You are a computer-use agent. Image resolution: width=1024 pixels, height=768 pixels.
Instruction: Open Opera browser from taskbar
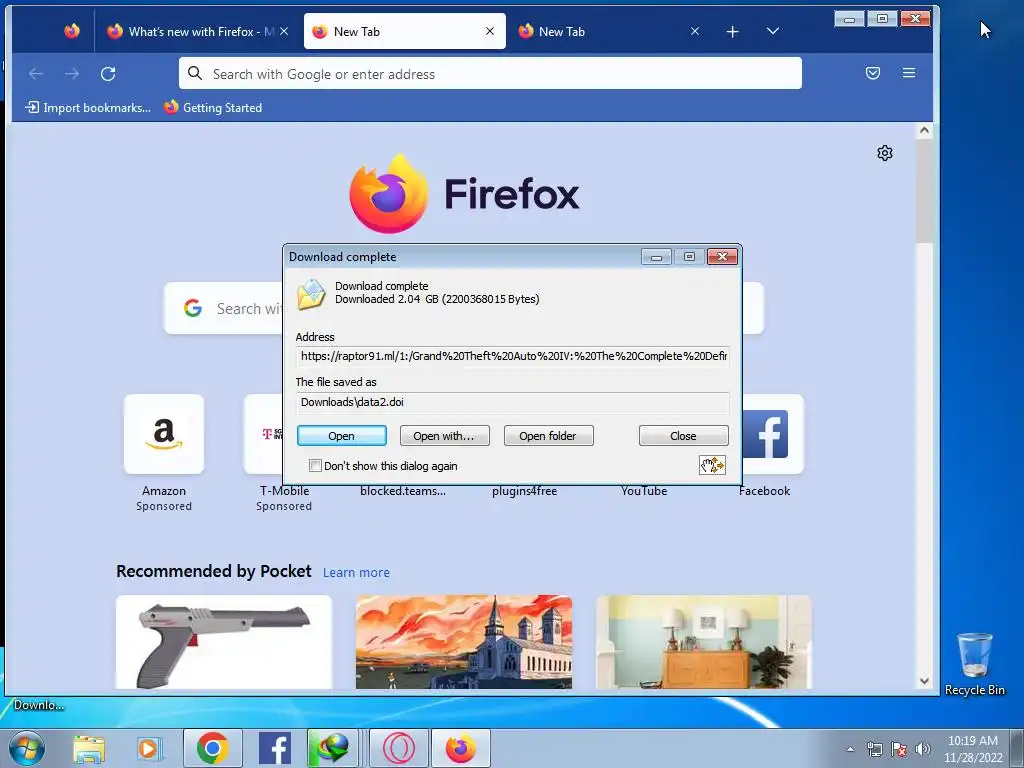pyautogui.click(x=398, y=748)
